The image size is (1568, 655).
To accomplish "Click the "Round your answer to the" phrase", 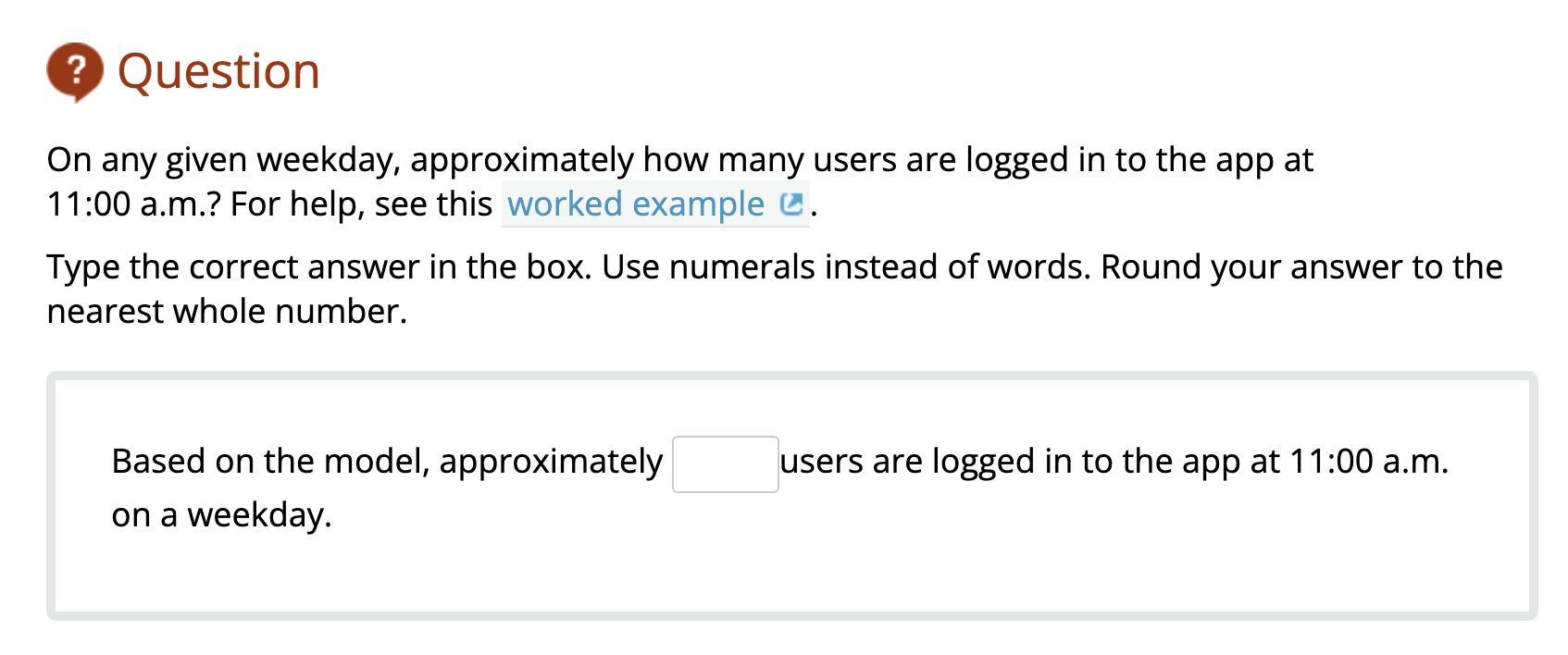I will [1301, 267].
